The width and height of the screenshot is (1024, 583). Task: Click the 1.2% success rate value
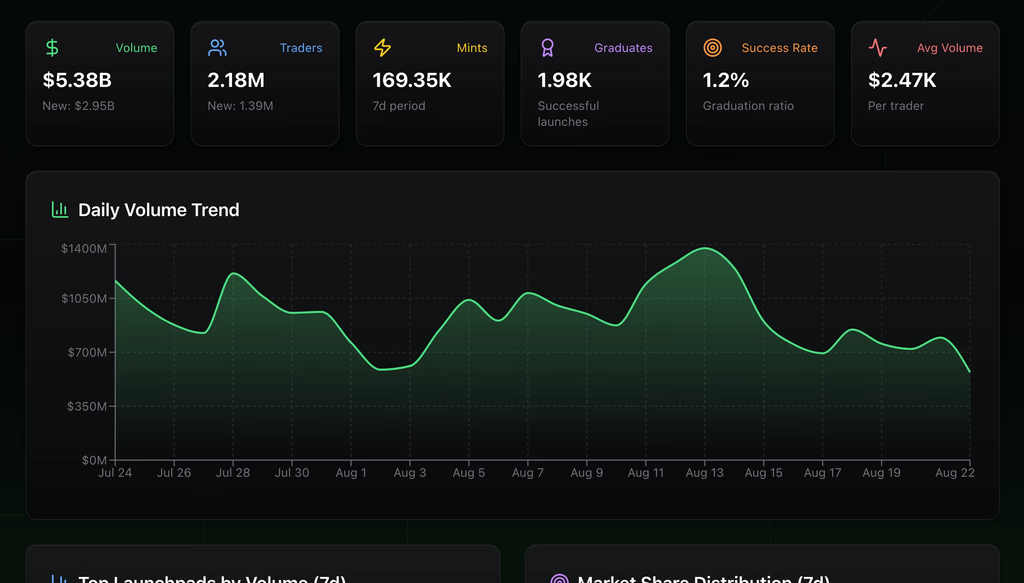(726, 80)
